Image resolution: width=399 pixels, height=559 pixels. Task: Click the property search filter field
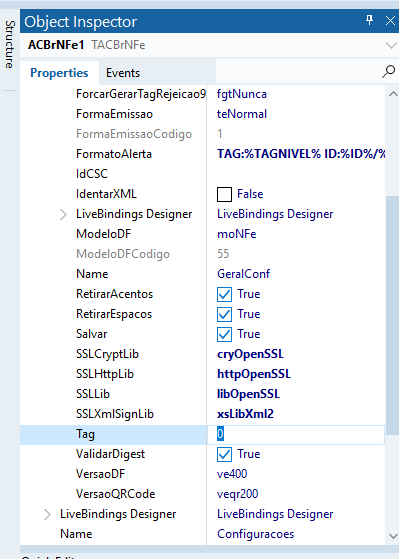298,72
